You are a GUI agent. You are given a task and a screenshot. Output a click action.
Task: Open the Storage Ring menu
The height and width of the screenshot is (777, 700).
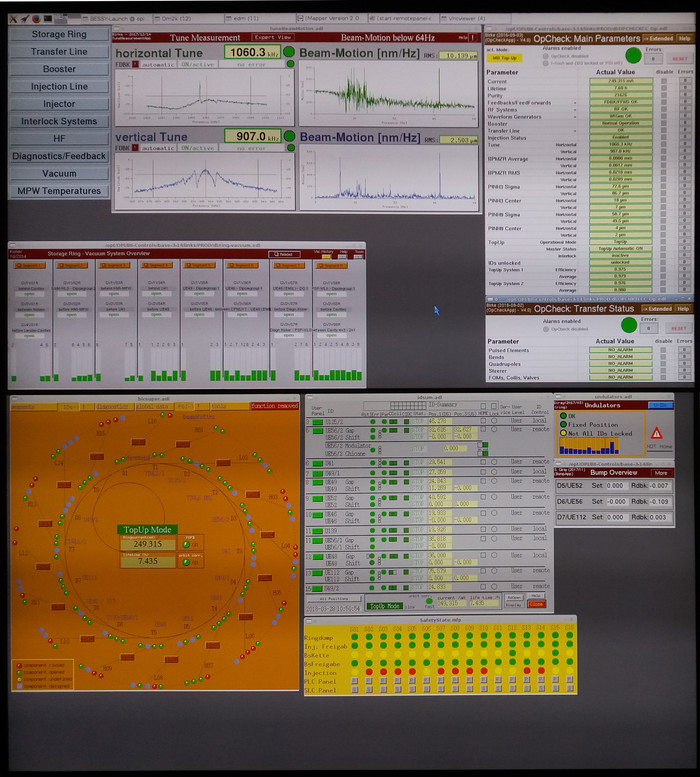[58, 35]
